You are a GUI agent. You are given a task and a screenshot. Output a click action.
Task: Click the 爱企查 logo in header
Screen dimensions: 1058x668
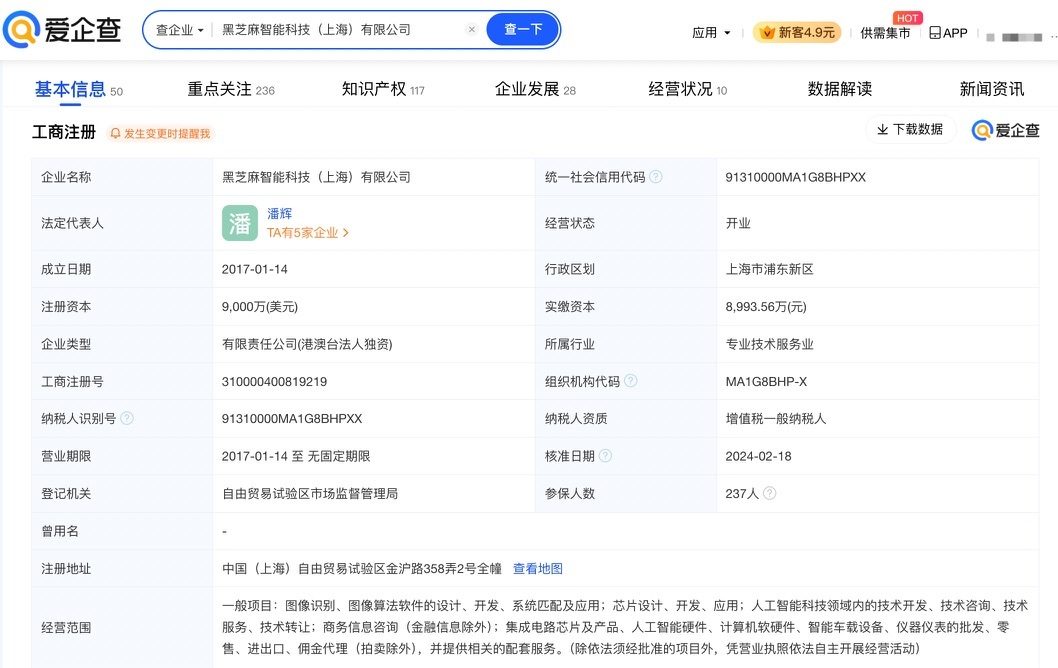[x=62, y=30]
